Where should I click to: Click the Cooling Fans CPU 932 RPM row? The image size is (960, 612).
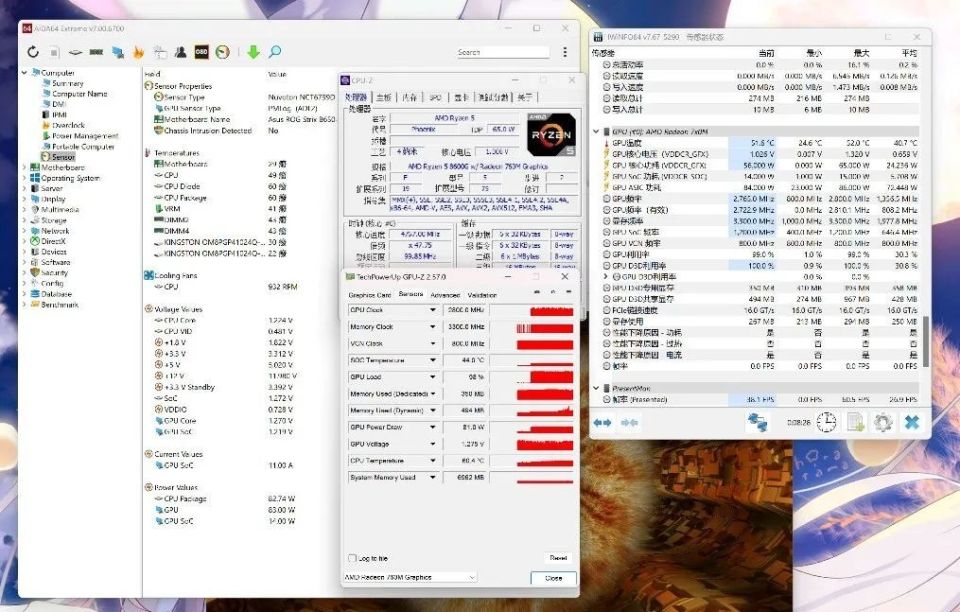(x=226, y=286)
